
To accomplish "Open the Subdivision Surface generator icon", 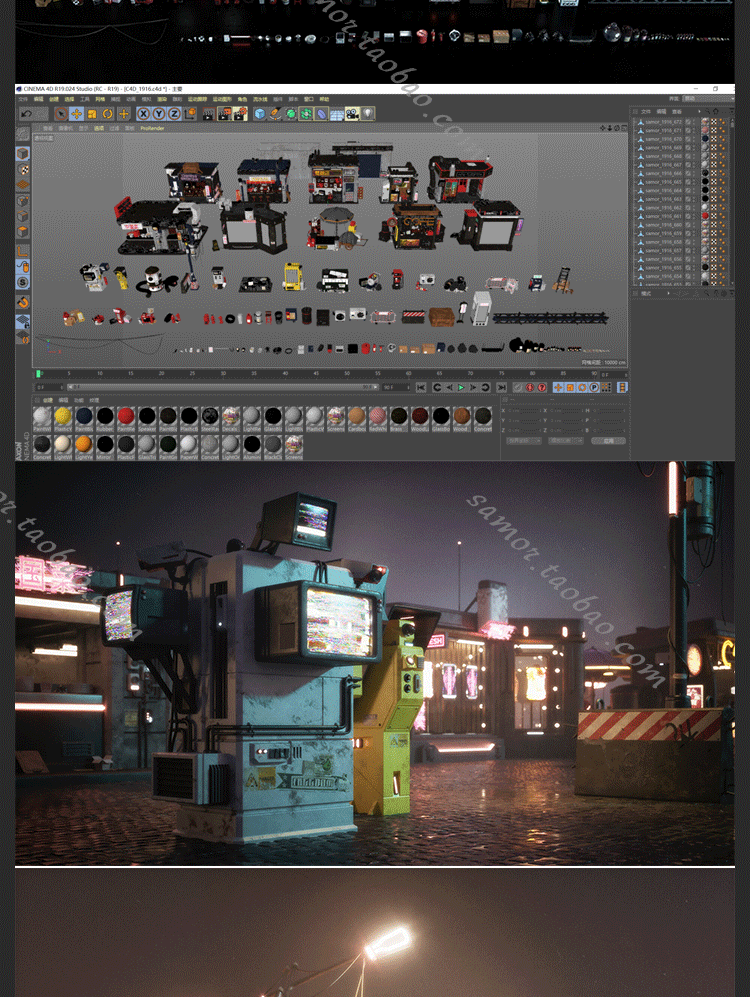I will [290, 114].
